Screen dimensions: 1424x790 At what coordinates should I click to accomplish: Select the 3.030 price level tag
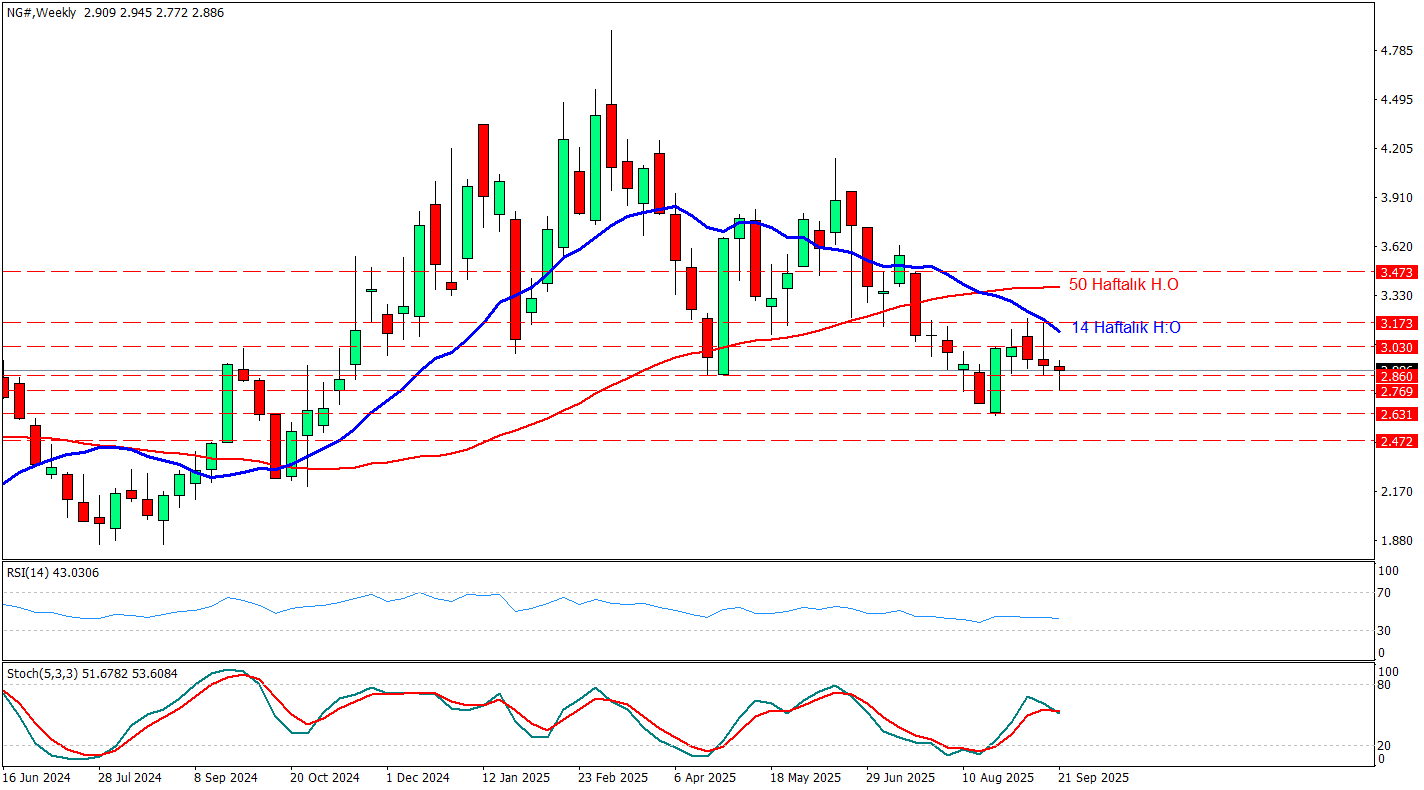[1394, 347]
